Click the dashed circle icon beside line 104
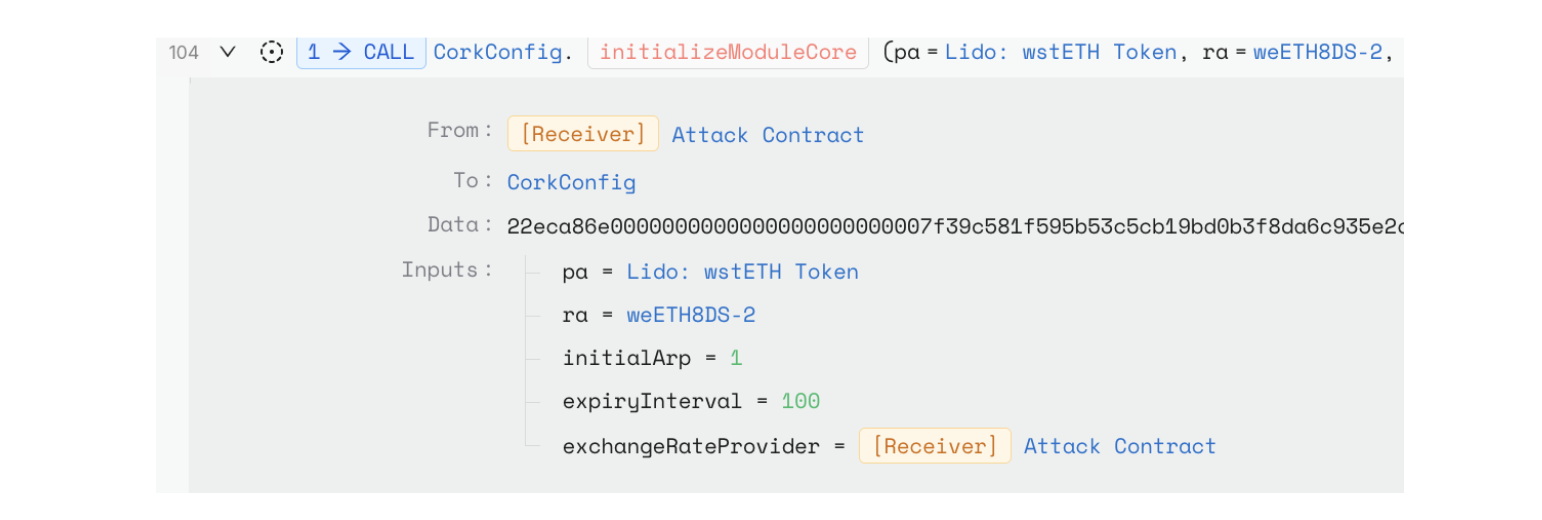Screen dimensions: 1542x520 tap(271, 52)
